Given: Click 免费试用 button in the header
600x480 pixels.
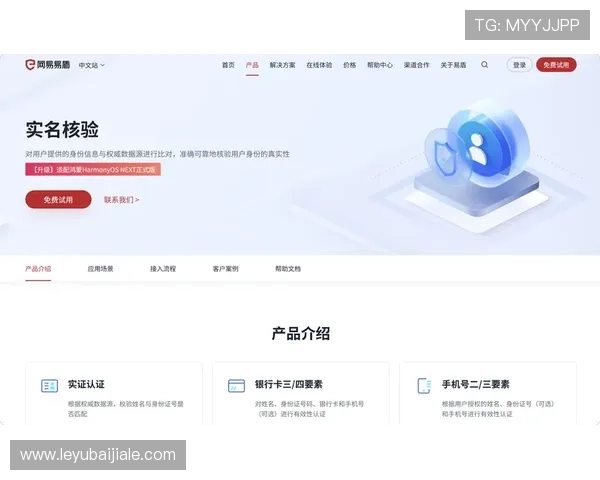Looking at the screenshot, I should coord(556,65).
